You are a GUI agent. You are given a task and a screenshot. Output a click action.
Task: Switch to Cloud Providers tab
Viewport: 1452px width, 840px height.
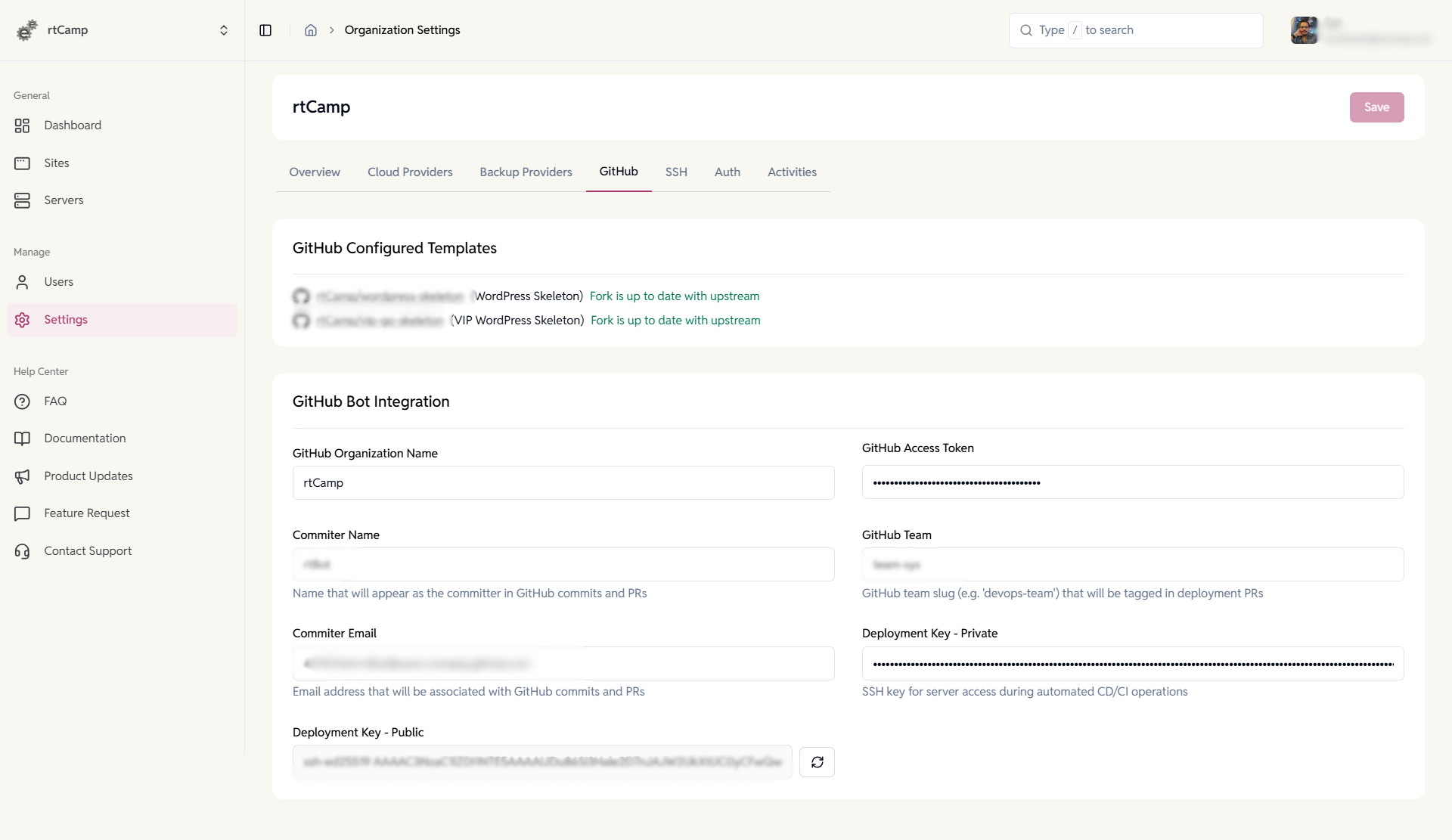tap(410, 172)
